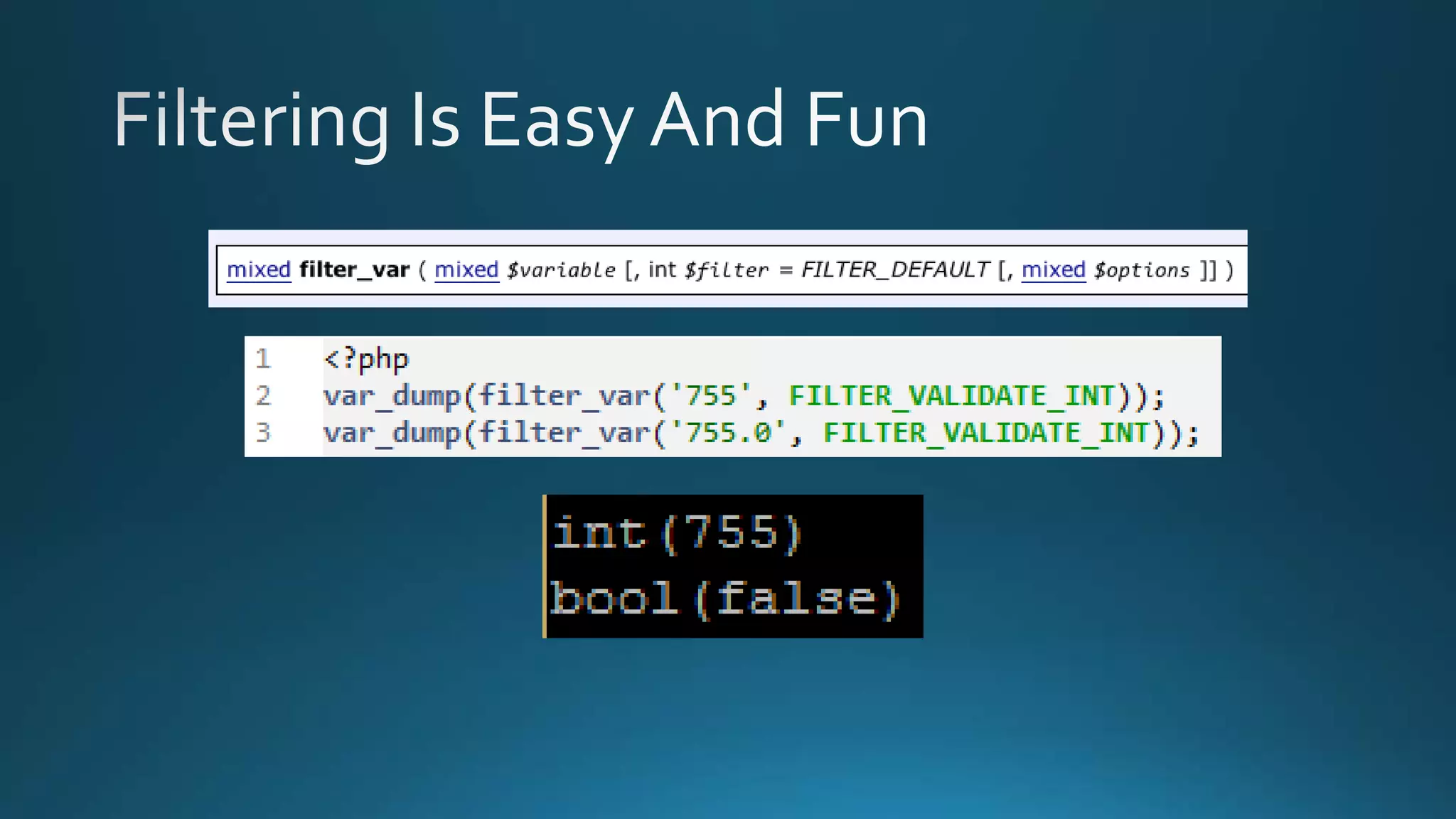This screenshot has width=1456, height=819.
Task: Click the $filter parameter name
Action: click(x=726, y=270)
